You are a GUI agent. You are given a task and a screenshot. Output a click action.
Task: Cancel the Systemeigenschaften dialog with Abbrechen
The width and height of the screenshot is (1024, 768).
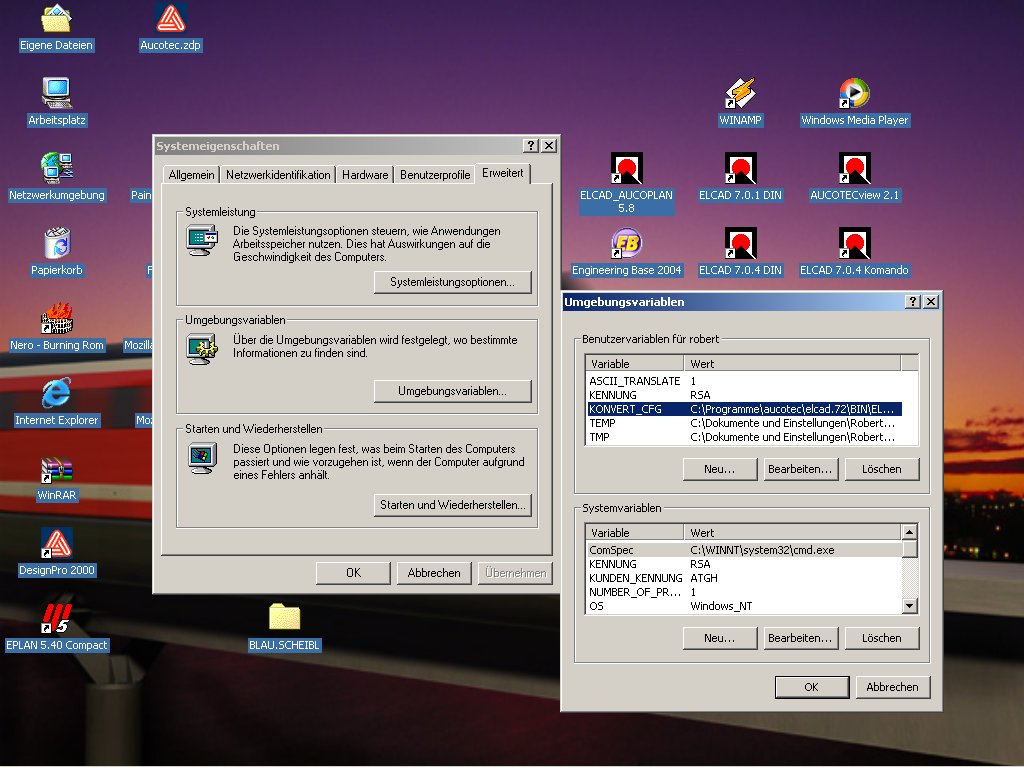pyautogui.click(x=434, y=573)
